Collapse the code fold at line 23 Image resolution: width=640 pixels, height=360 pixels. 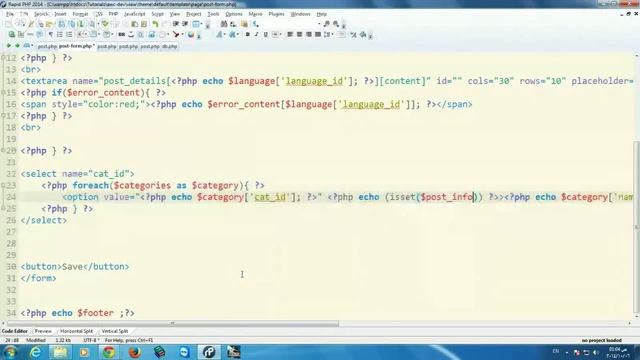3,185
